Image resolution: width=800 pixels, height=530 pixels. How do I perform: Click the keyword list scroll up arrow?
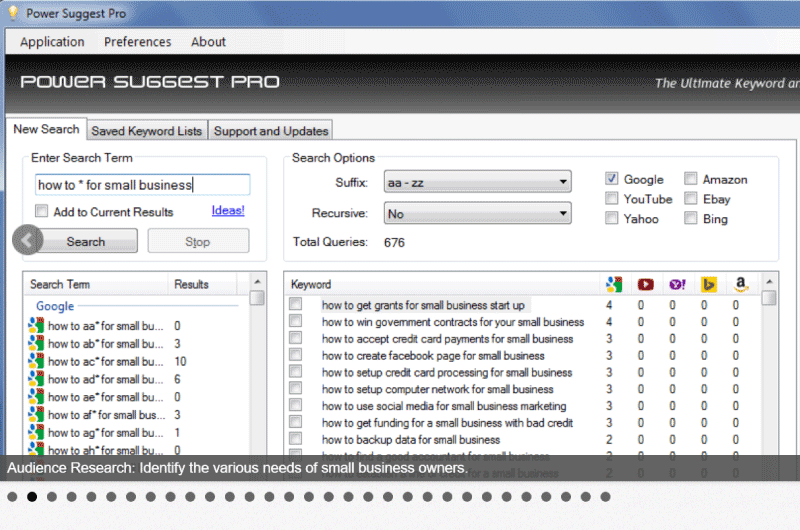tap(769, 282)
